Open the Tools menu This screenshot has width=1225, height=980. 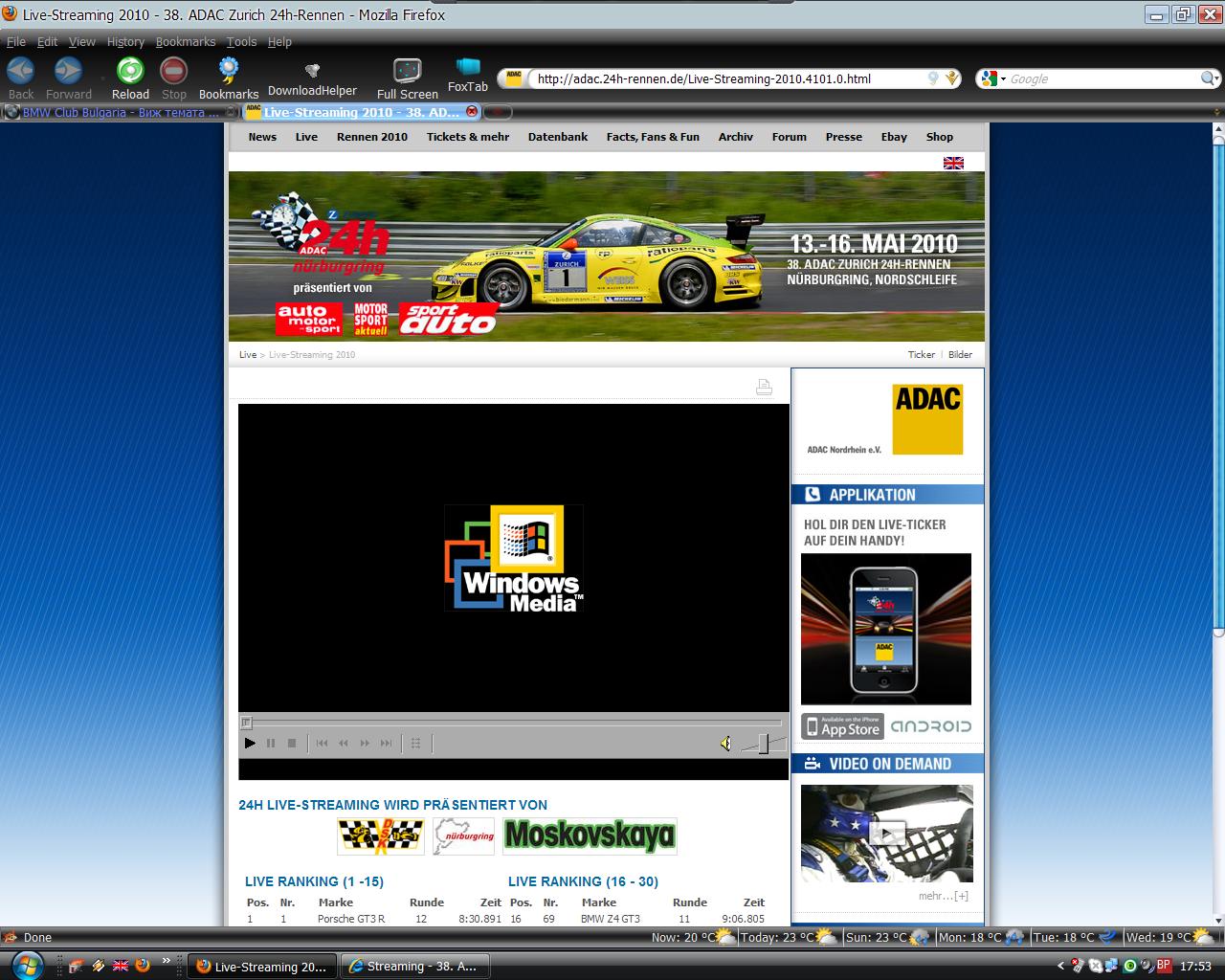click(241, 41)
